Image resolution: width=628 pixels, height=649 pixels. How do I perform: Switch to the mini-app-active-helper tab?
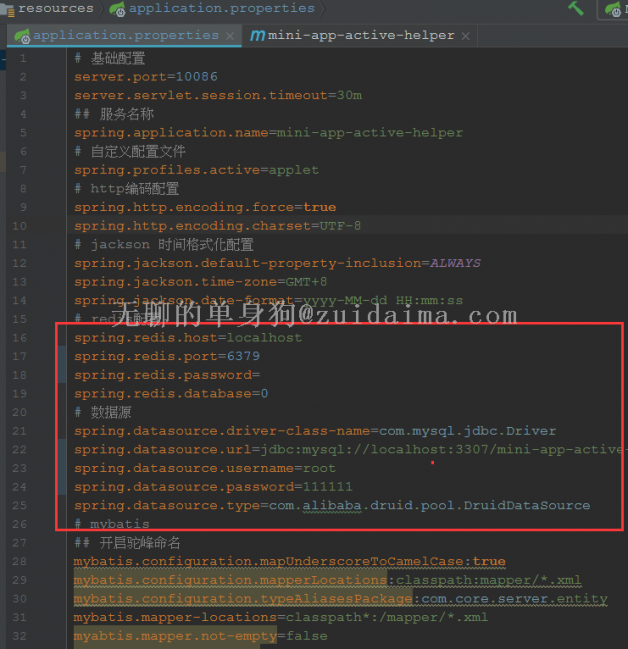point(360,36)
